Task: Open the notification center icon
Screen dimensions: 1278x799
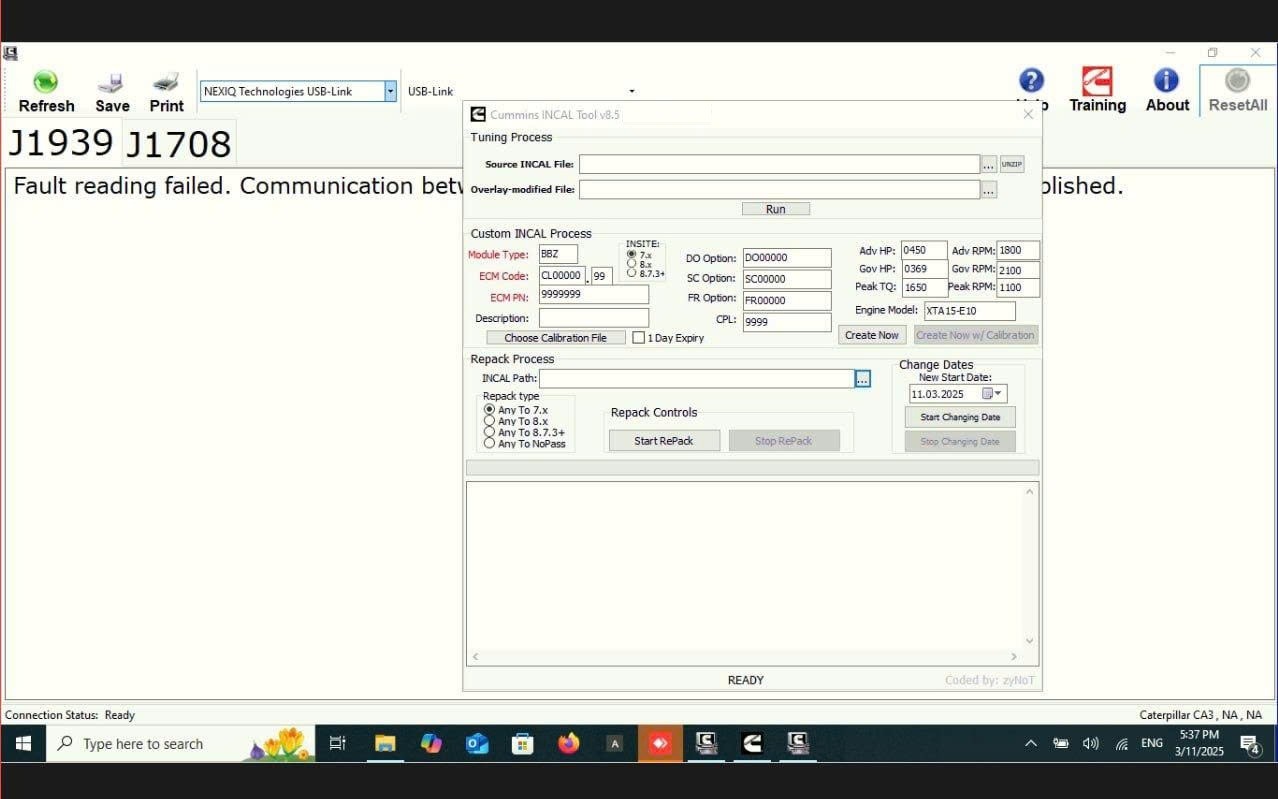Action: (x=1250, y=744)
